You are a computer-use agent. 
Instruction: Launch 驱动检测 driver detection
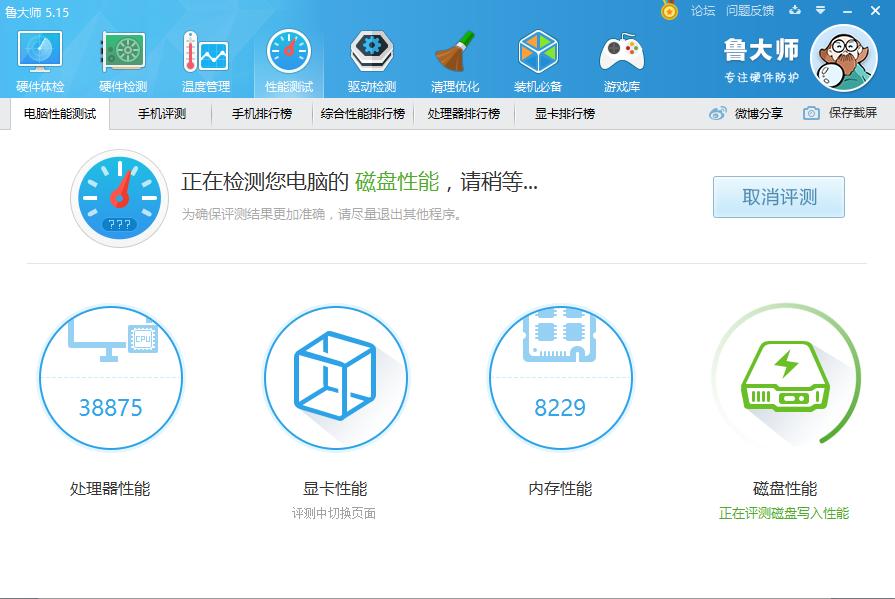click(x=370, y=57)
